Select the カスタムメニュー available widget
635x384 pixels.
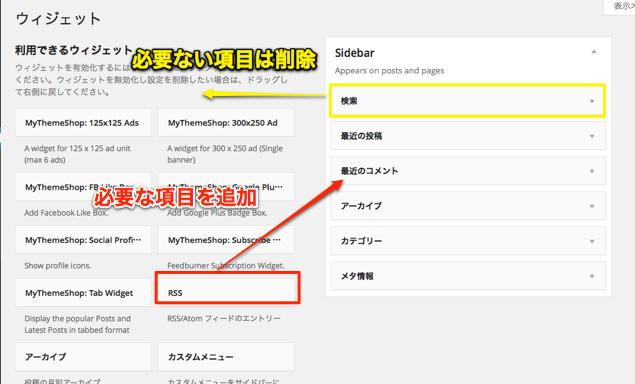click(226, 357)
